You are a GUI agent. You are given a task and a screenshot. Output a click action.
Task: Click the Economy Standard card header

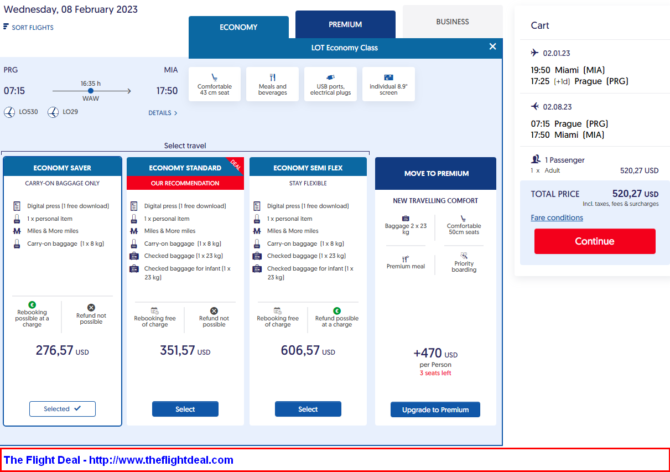point(185,167)
